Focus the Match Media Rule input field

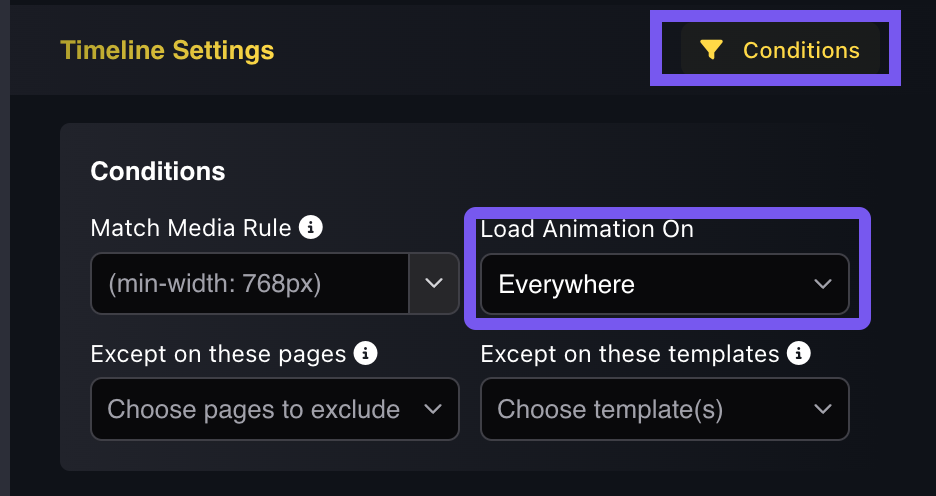coord(250,284)
